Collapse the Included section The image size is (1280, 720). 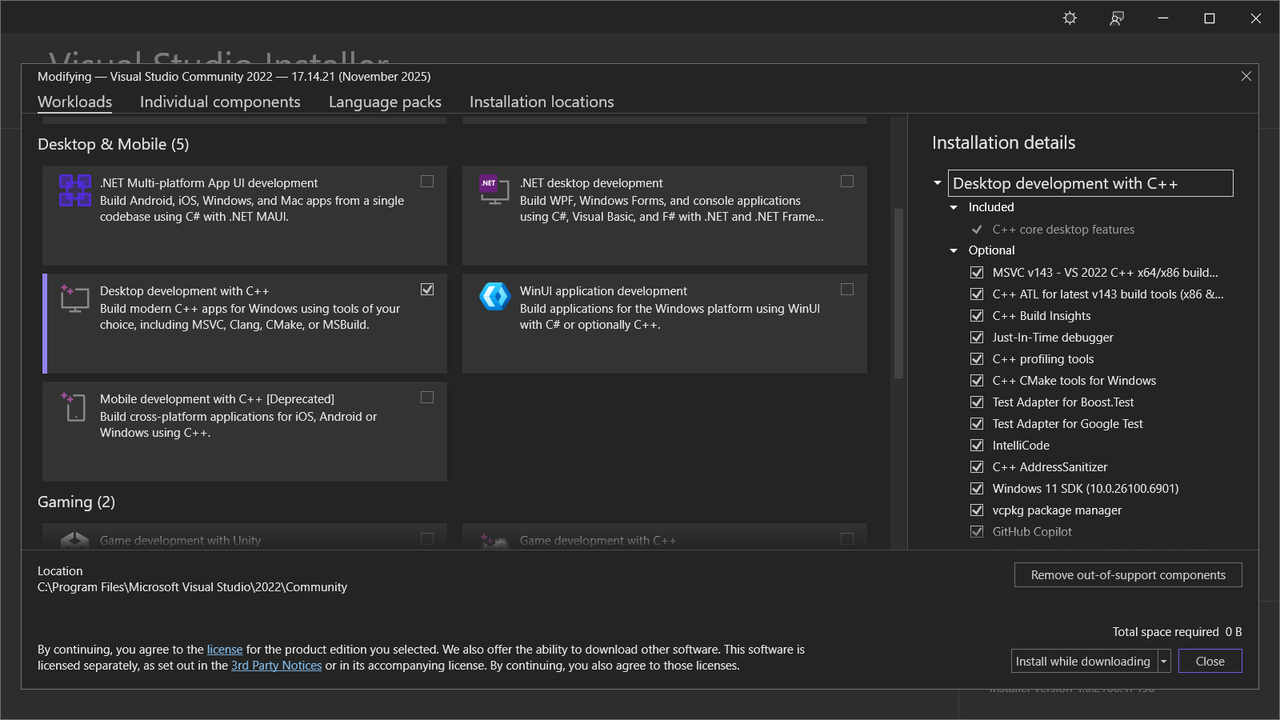coord(954,208)
